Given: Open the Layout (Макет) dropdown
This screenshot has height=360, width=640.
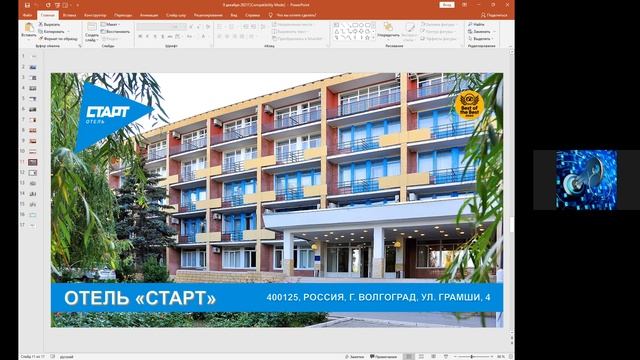Looking at the screenshot, I should point(111,24).
